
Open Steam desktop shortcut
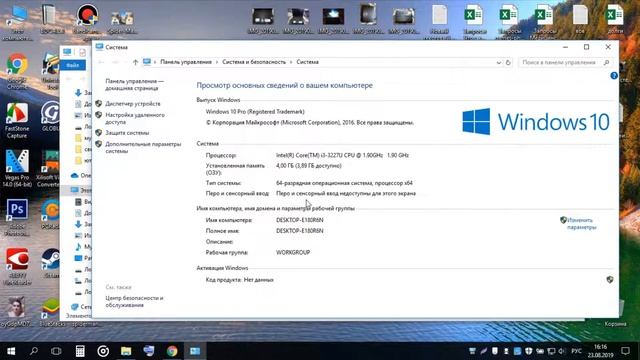[x=51, y=263]
